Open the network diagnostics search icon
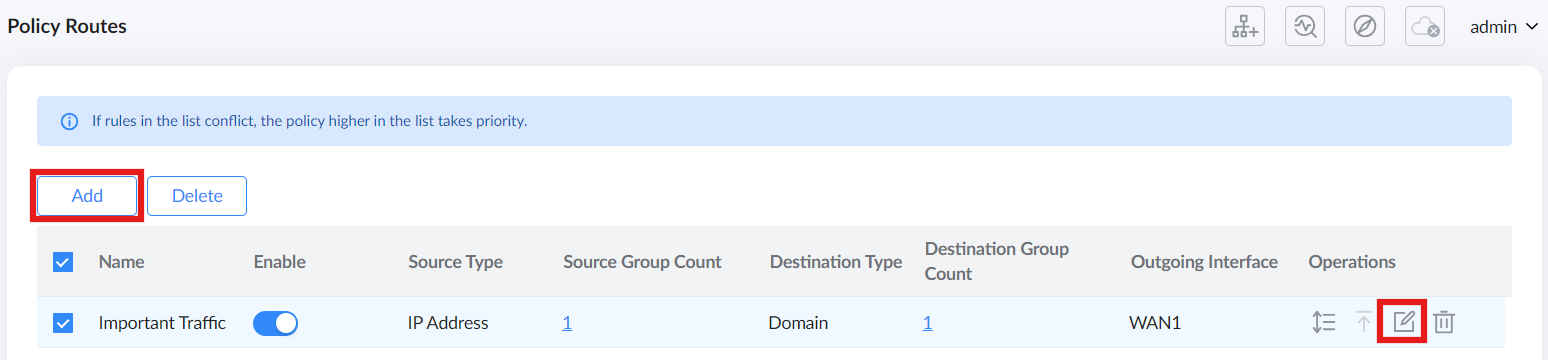The width and height of the screenshot is (1548, 360). pos(1304,27)
